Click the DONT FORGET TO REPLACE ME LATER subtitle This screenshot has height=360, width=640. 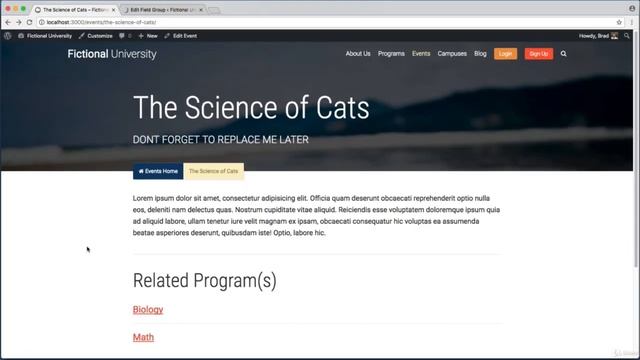tap(220, 140)
